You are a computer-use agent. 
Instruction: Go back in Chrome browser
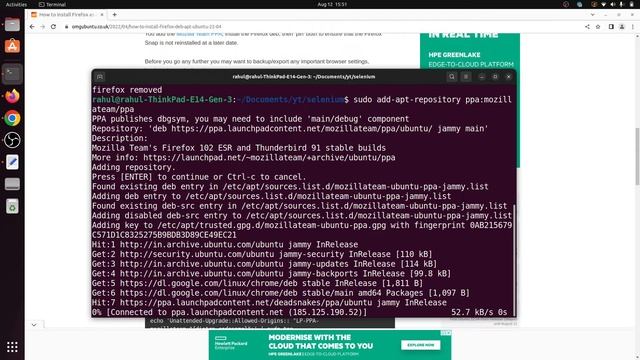[x=32, y=27]
